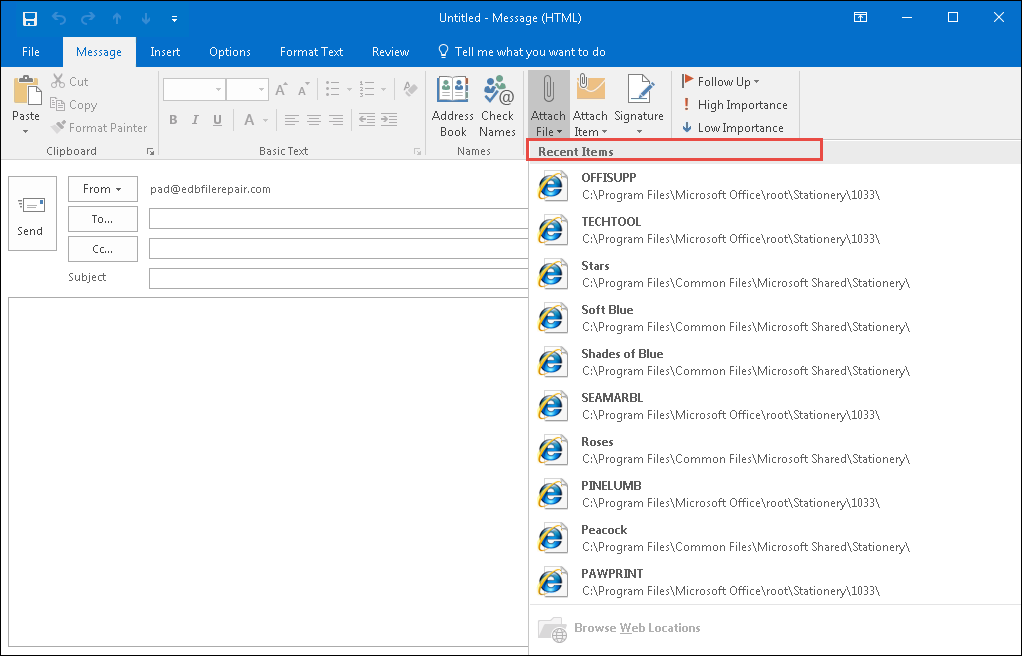The height and width of the screenshot is (656, 1022).
Task: Apply bullet list formatting
Action: click(333, 89)
